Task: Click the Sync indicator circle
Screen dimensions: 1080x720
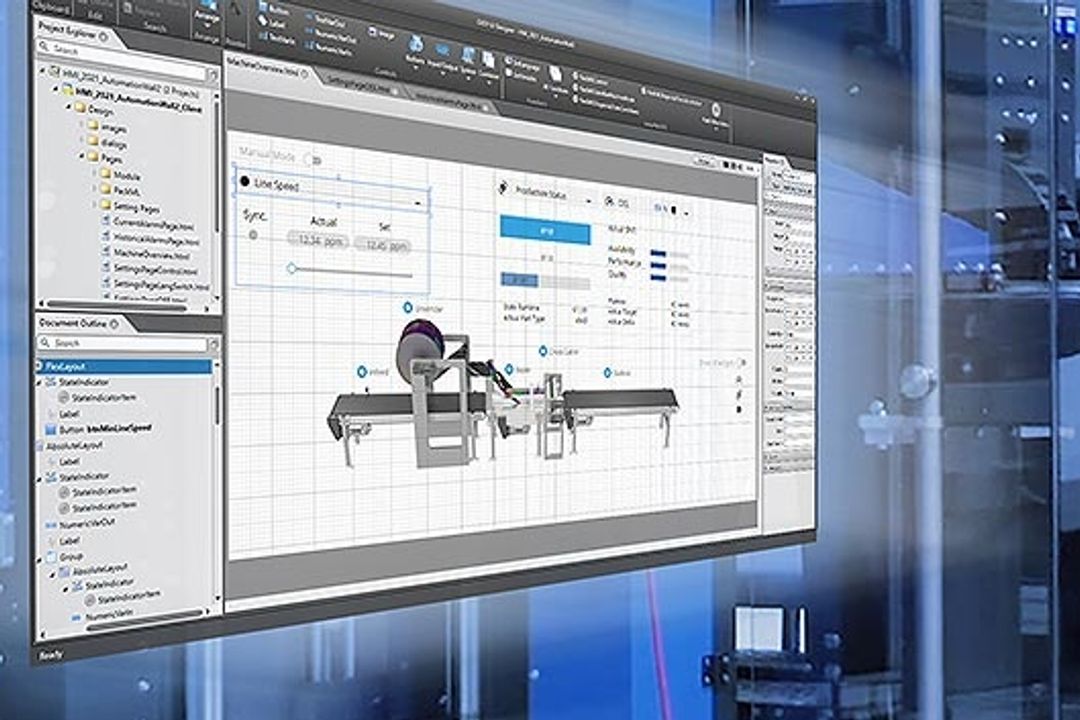Action: pos(253,235)
